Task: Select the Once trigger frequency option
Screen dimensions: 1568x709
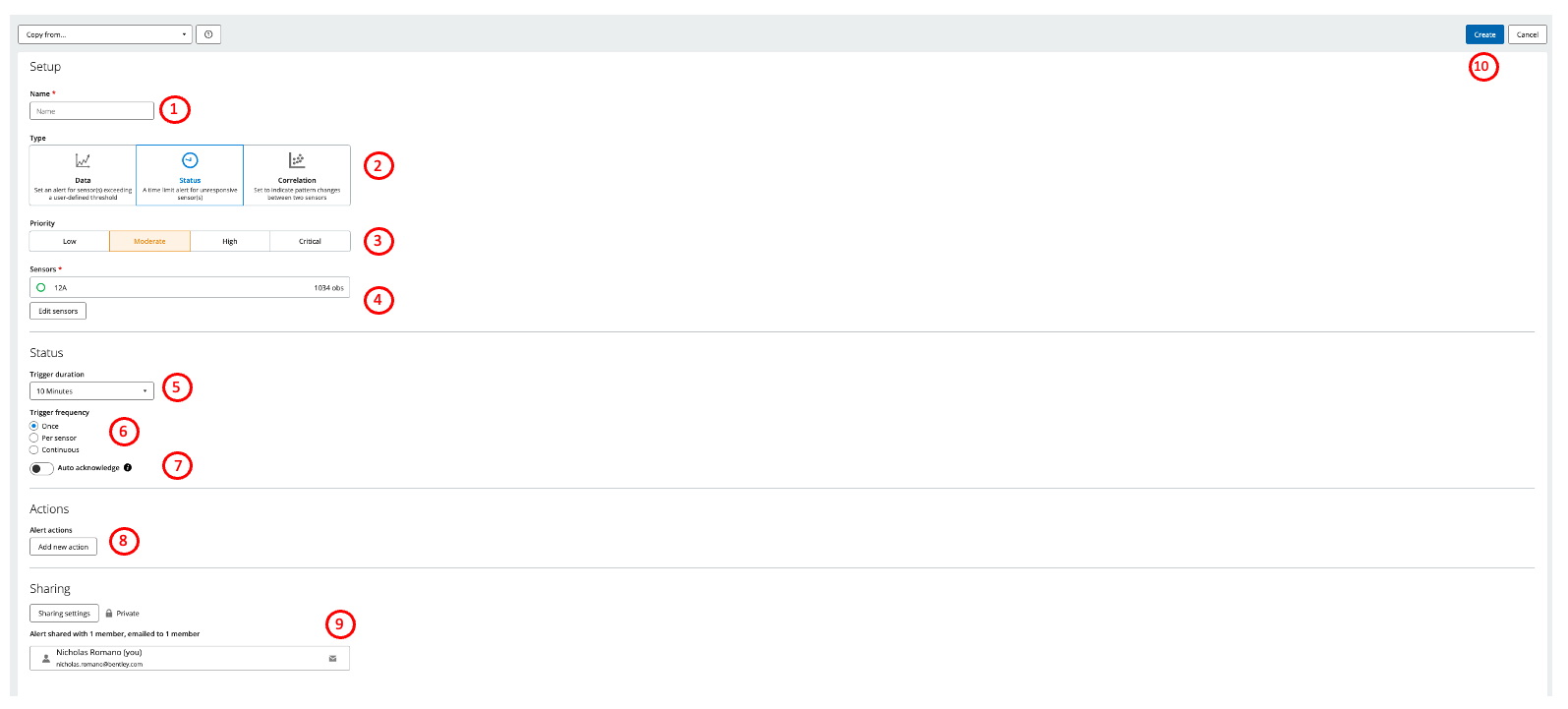Action: pos(33,426)
